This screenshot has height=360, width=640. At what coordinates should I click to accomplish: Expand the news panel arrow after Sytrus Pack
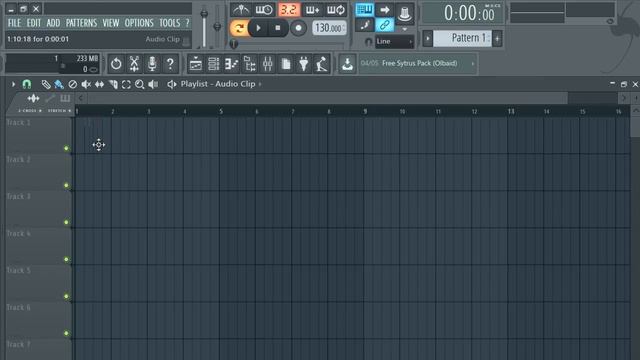[x=473, y=64]
